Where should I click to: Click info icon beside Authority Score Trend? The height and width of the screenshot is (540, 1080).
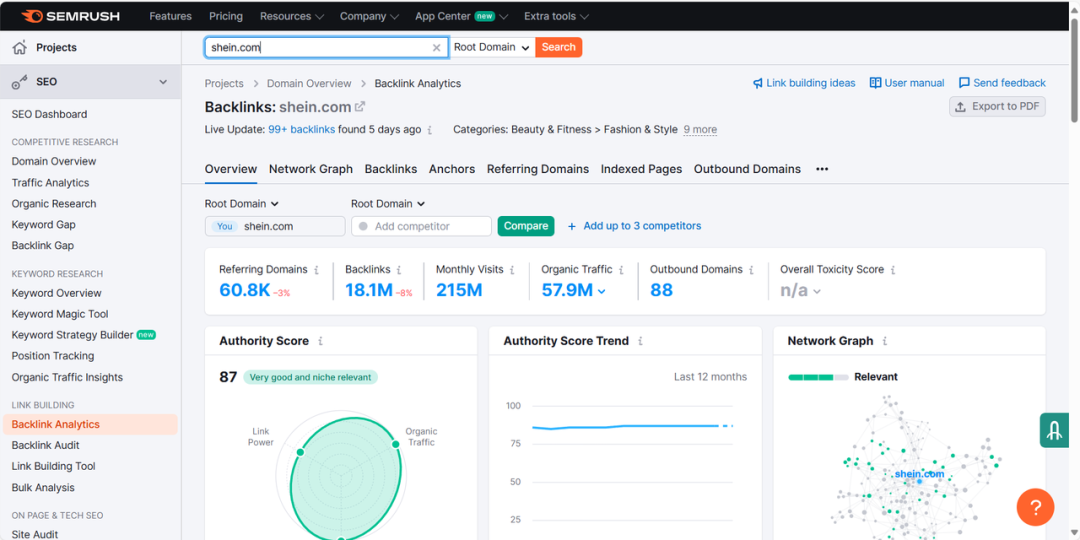pyautogui.click(x=641, y=341)
